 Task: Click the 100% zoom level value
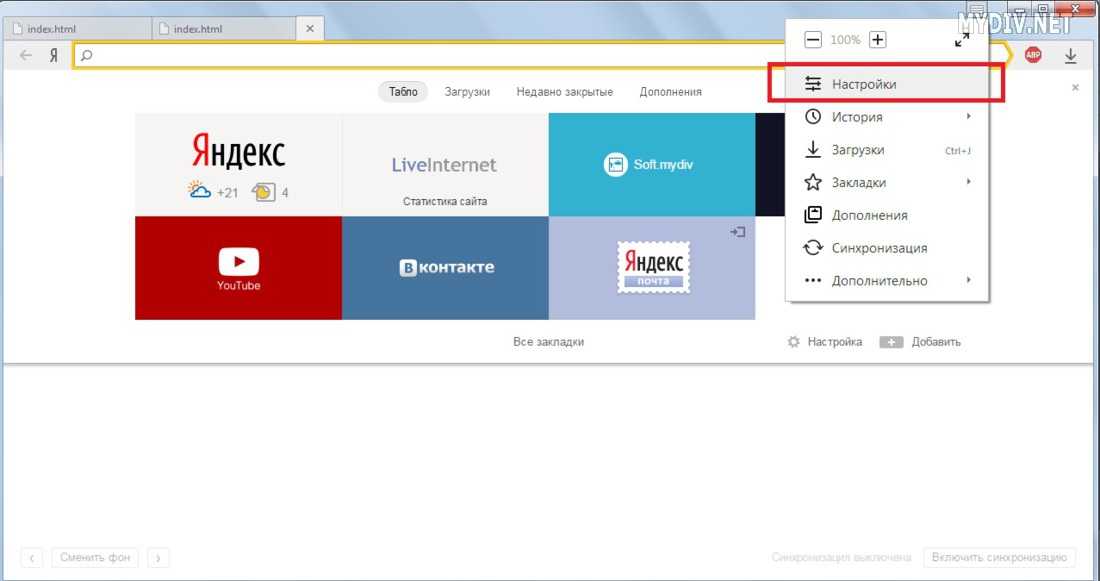845,40
